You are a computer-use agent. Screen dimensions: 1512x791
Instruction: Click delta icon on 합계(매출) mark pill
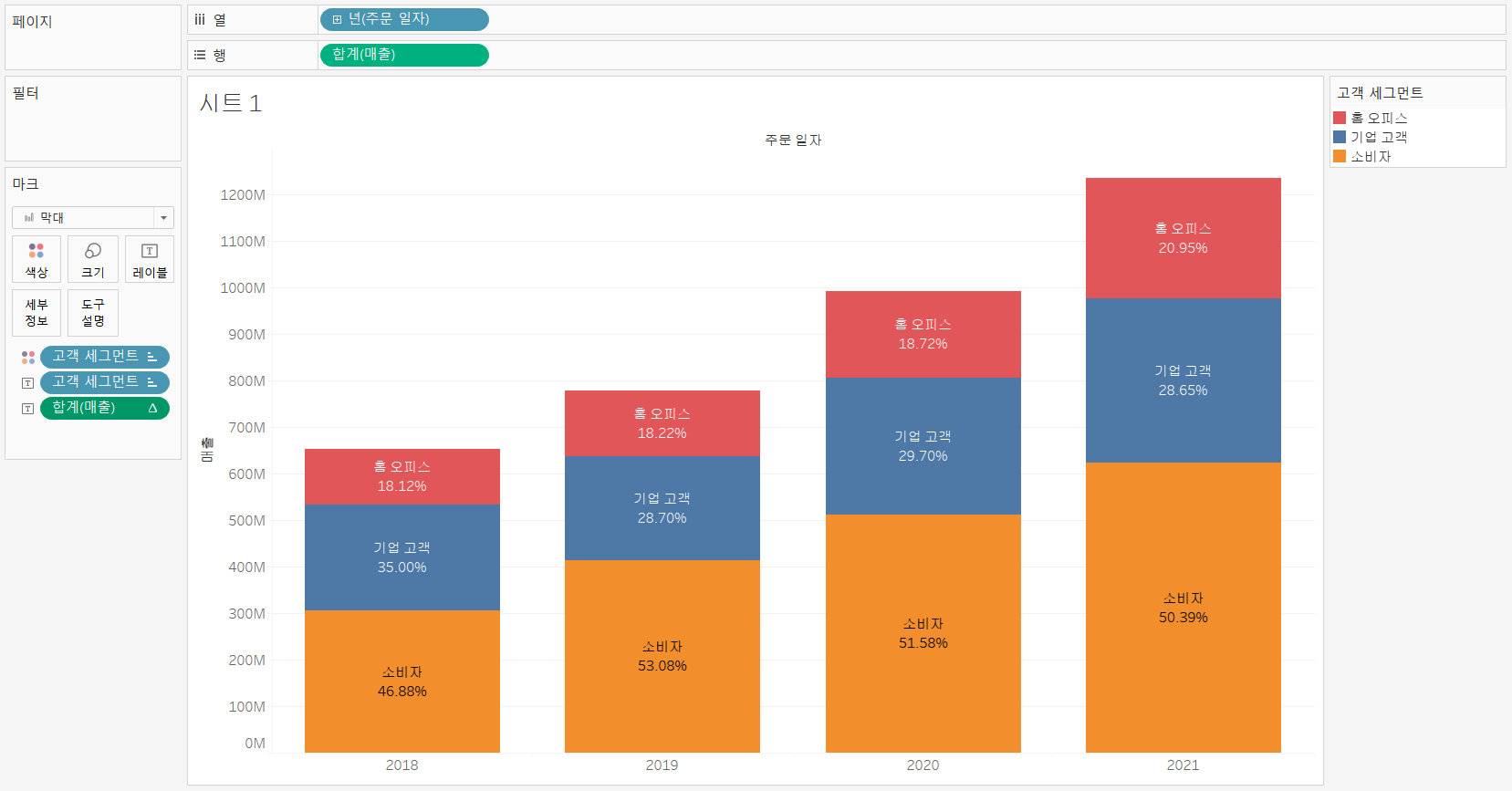tap(152, 408)
